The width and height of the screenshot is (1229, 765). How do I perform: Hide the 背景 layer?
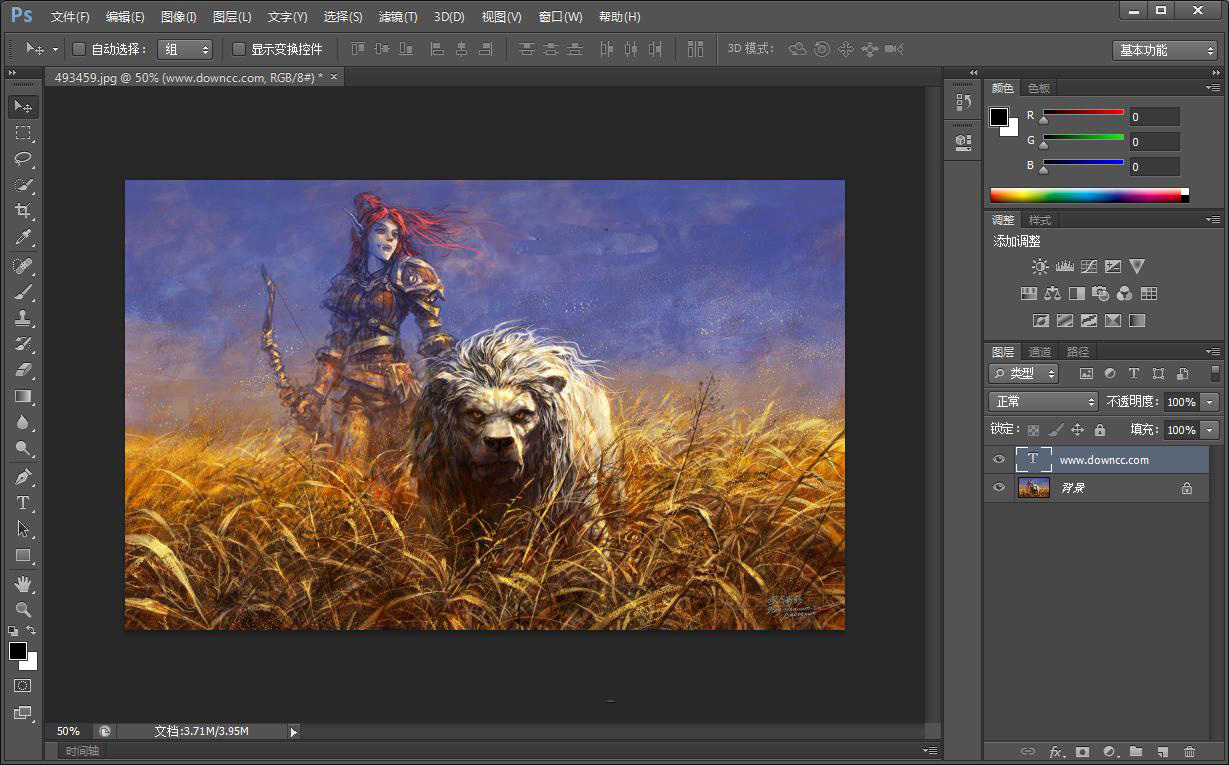coord(998,488)
